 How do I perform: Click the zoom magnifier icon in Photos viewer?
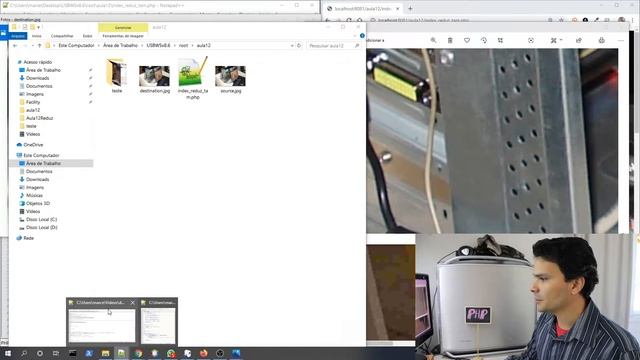point(433,40)
